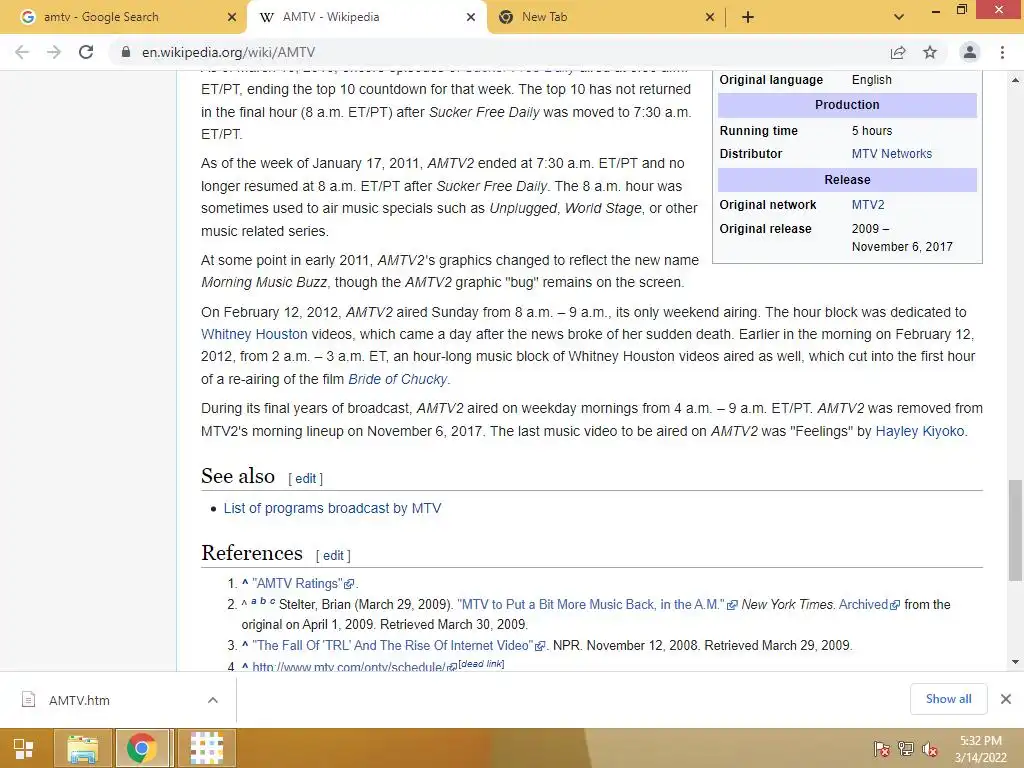The image size is (1024, 768).
Task: Click the Production infobox header
Action: (847, 105)
